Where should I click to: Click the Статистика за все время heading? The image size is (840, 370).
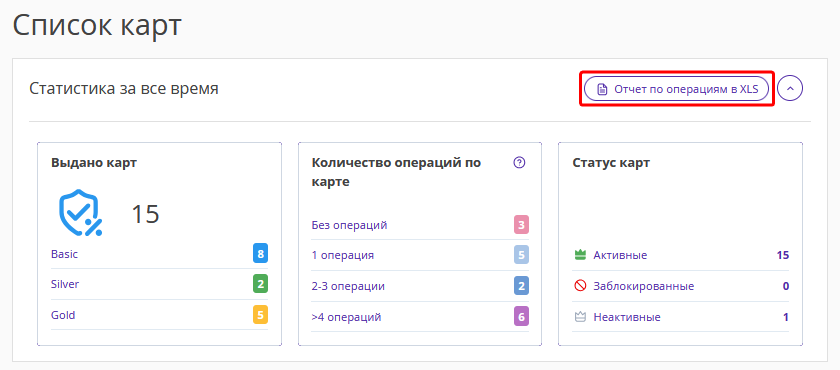click(124, 88)
